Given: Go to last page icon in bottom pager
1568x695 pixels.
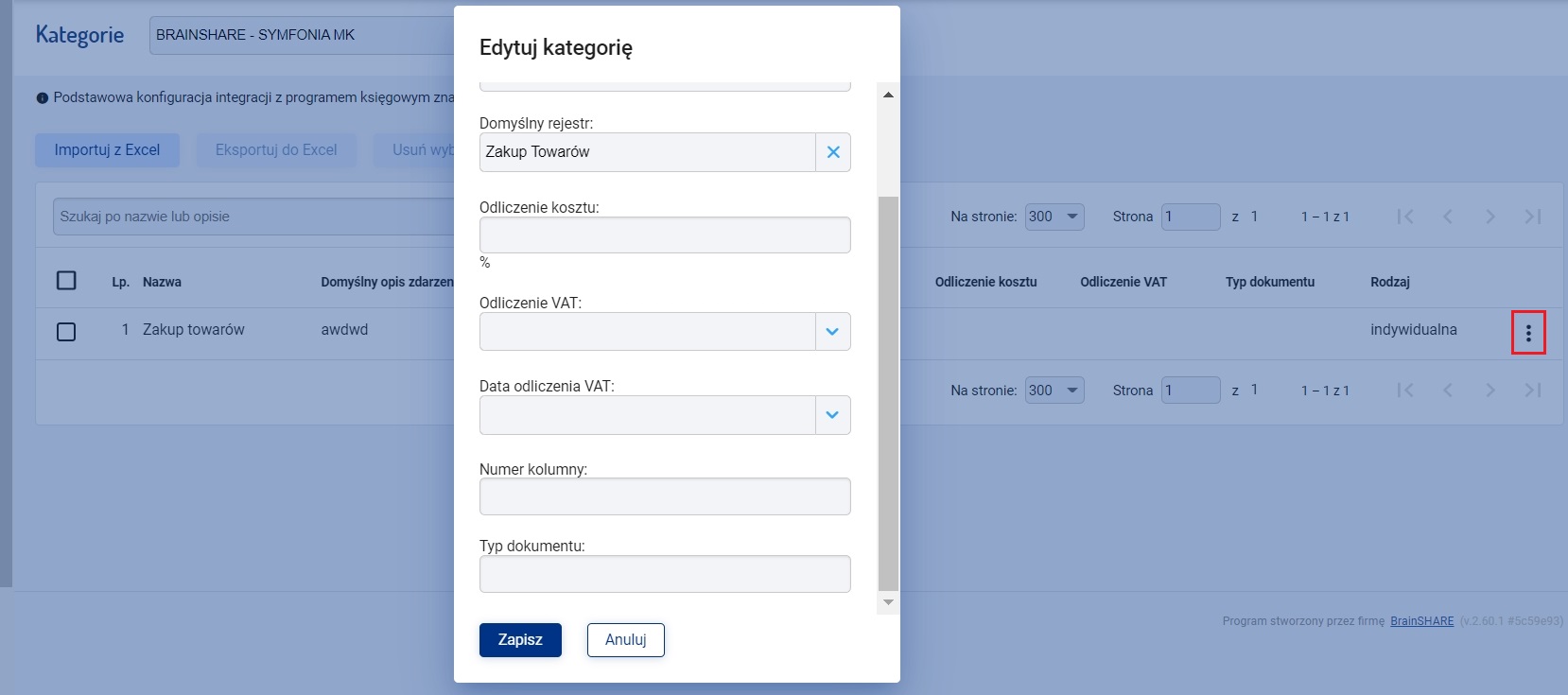Looking at the screenshot, I should [1533, 390].
